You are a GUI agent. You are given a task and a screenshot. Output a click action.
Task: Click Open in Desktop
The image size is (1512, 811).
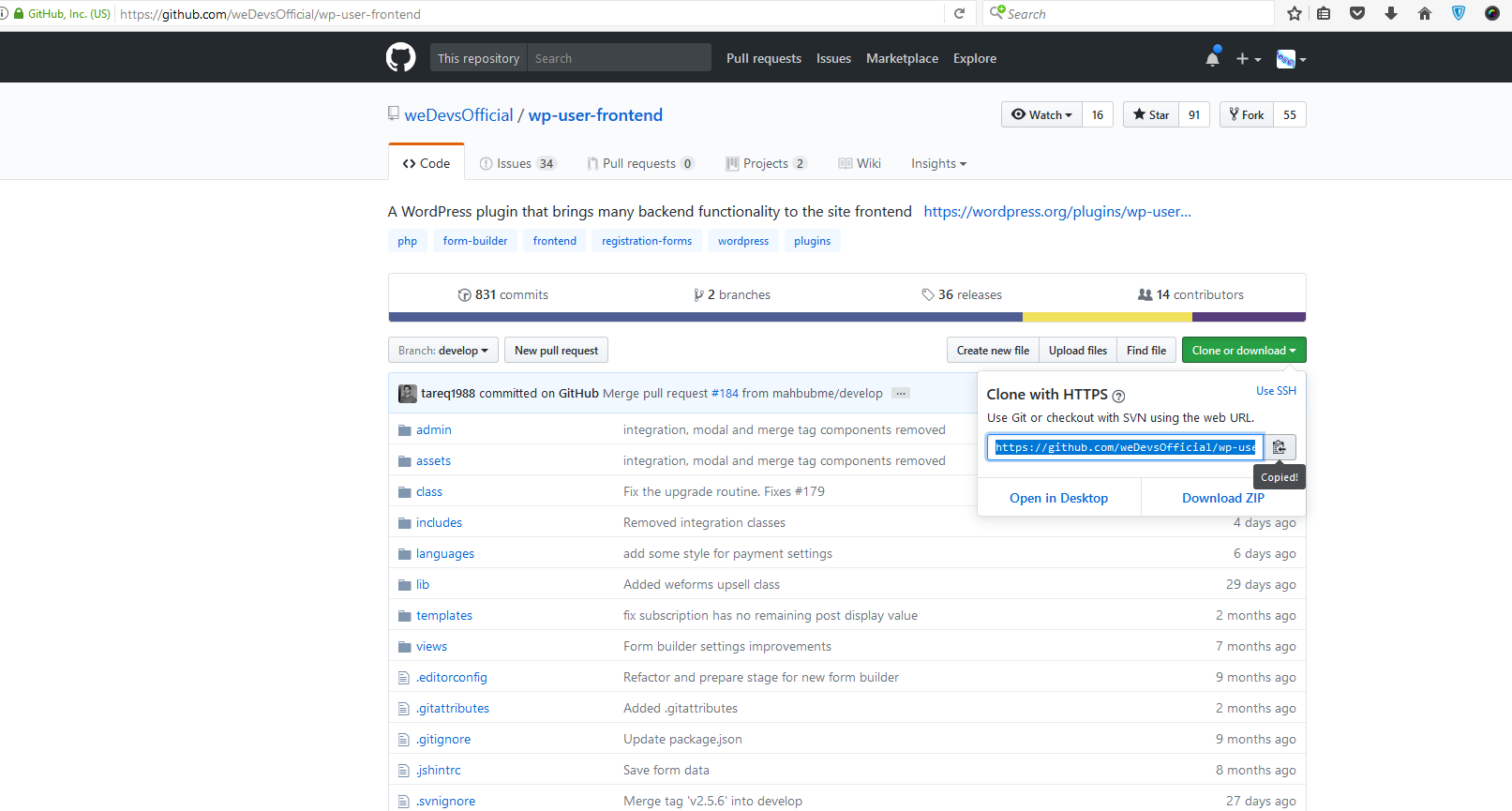(1058, 498)
